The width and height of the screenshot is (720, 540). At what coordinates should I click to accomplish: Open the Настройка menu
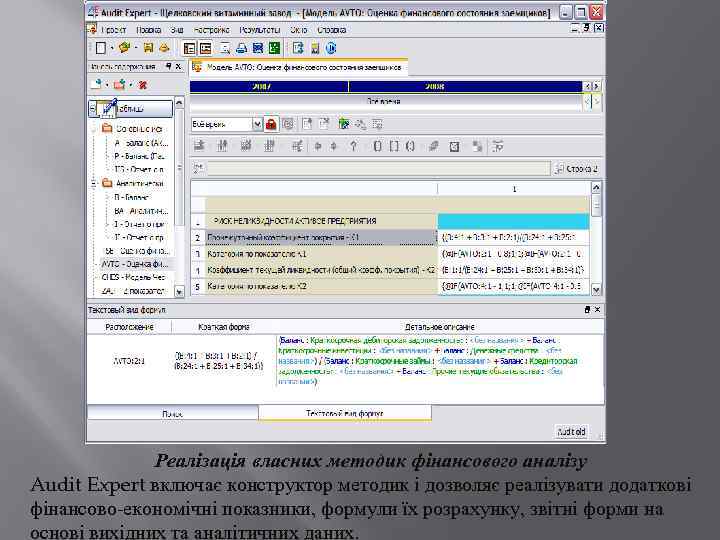point(211,30)
